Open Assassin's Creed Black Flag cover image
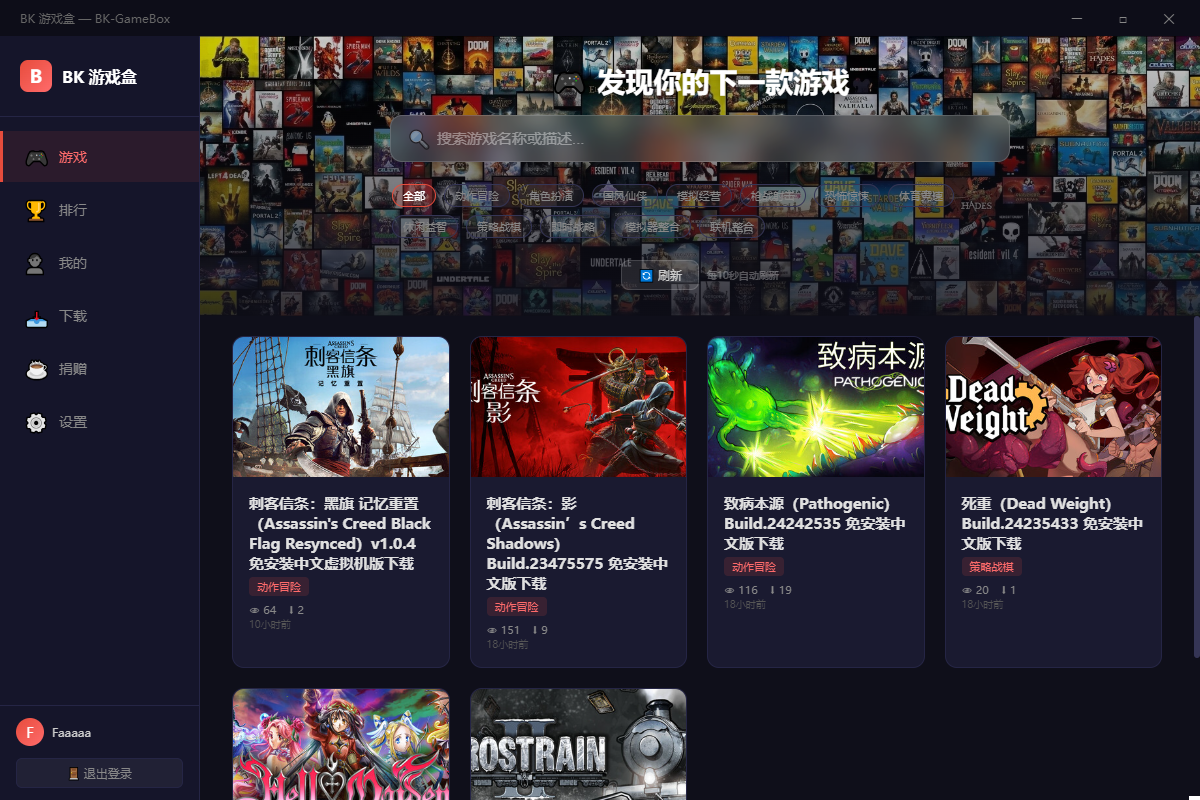 point(341,407)
